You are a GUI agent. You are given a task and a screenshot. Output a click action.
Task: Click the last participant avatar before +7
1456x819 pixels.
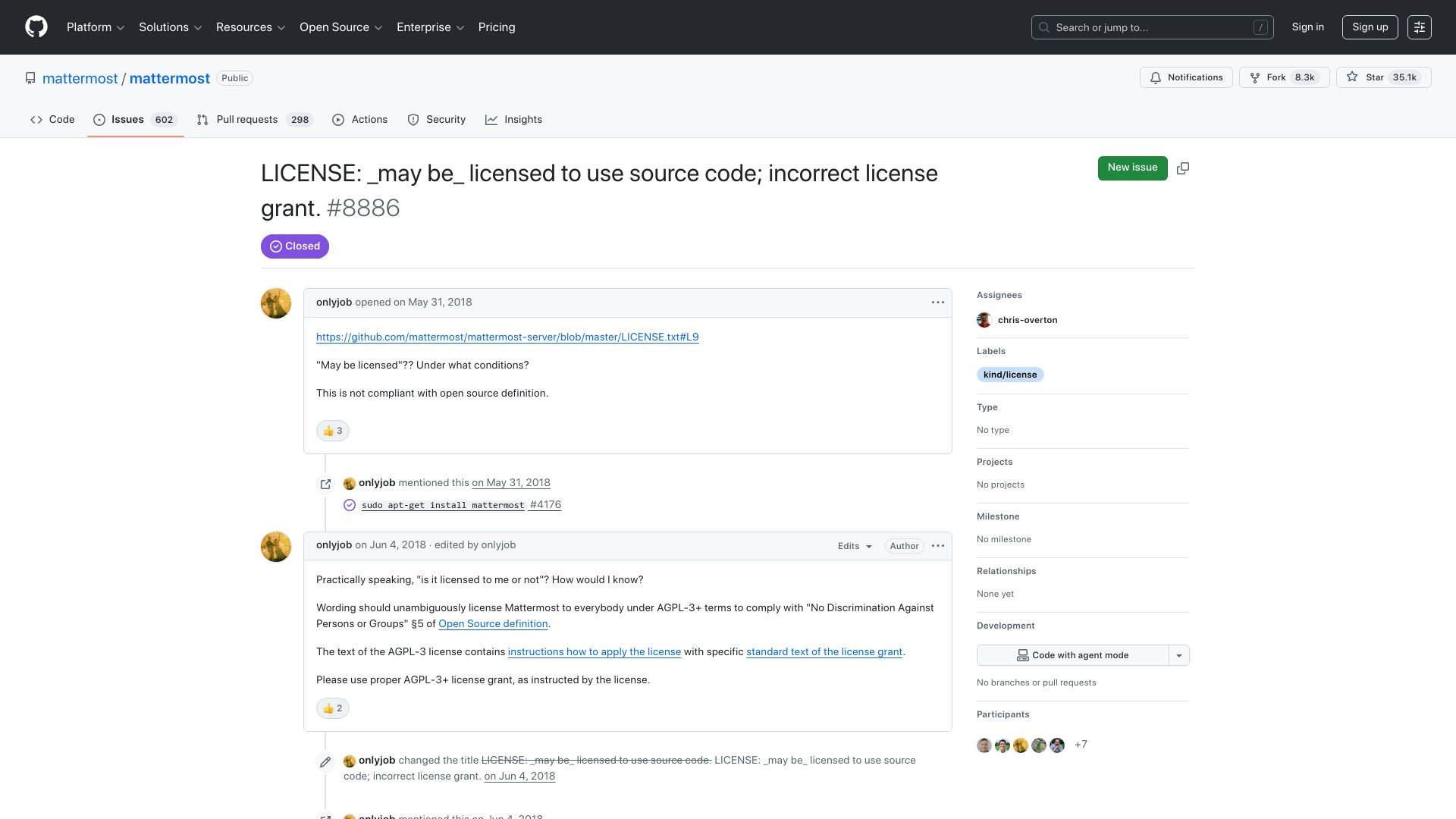pos(1057,745)
